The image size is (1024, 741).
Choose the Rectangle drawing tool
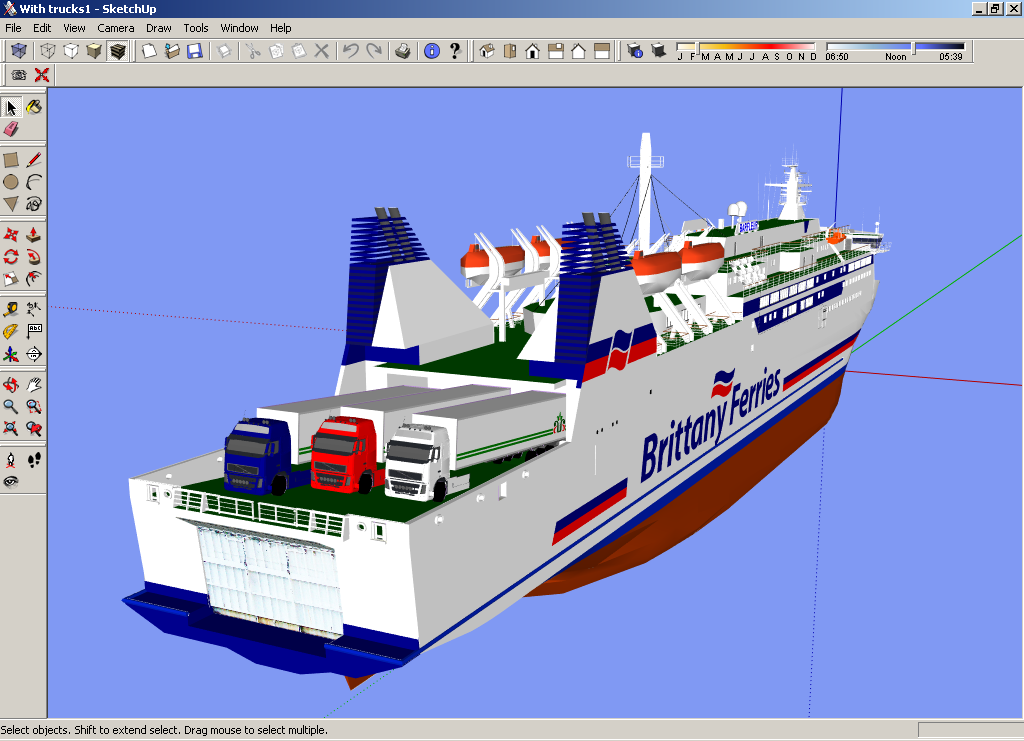tap(11, 159)
